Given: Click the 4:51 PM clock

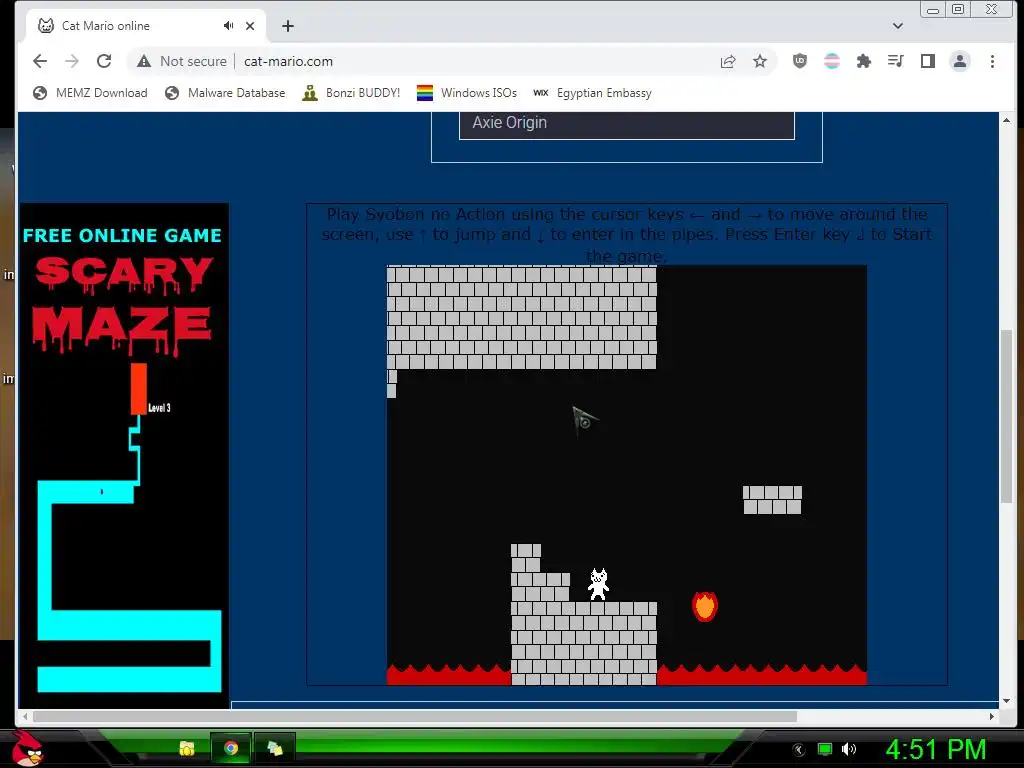Looking at the screenshot, I should tap(936, 749).
